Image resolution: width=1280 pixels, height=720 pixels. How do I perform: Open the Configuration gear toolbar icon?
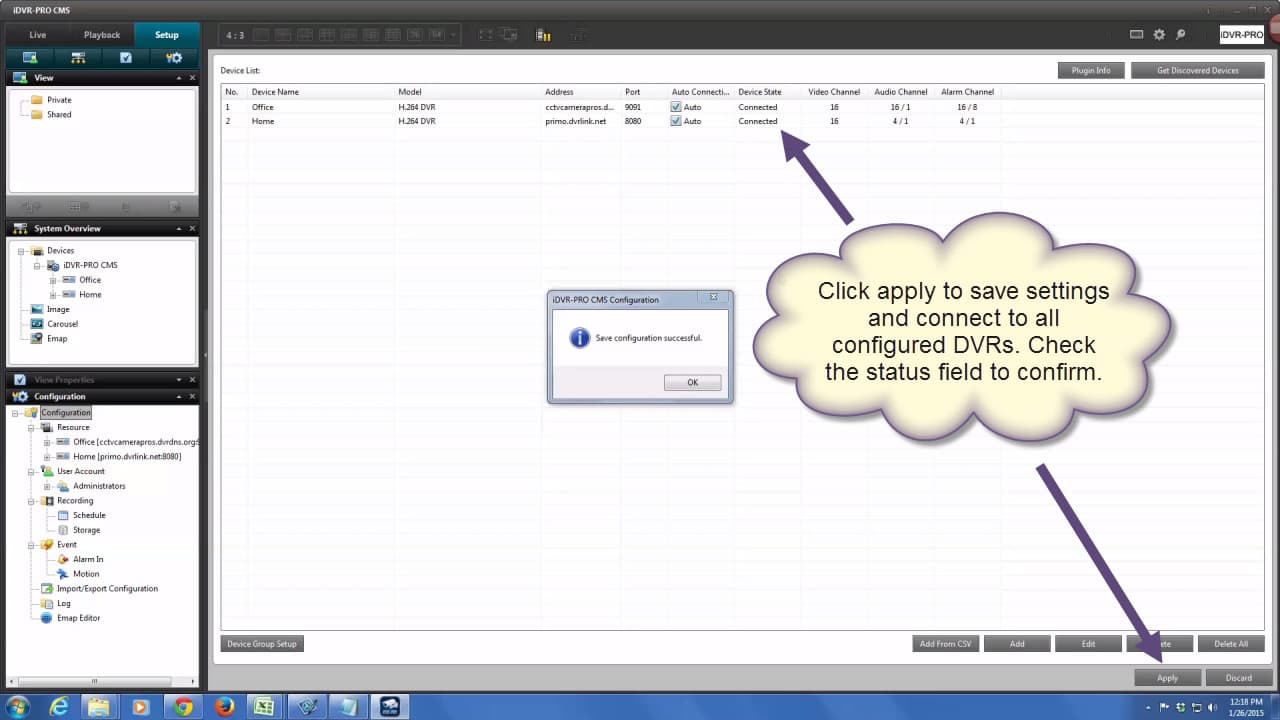click(174, 58)
